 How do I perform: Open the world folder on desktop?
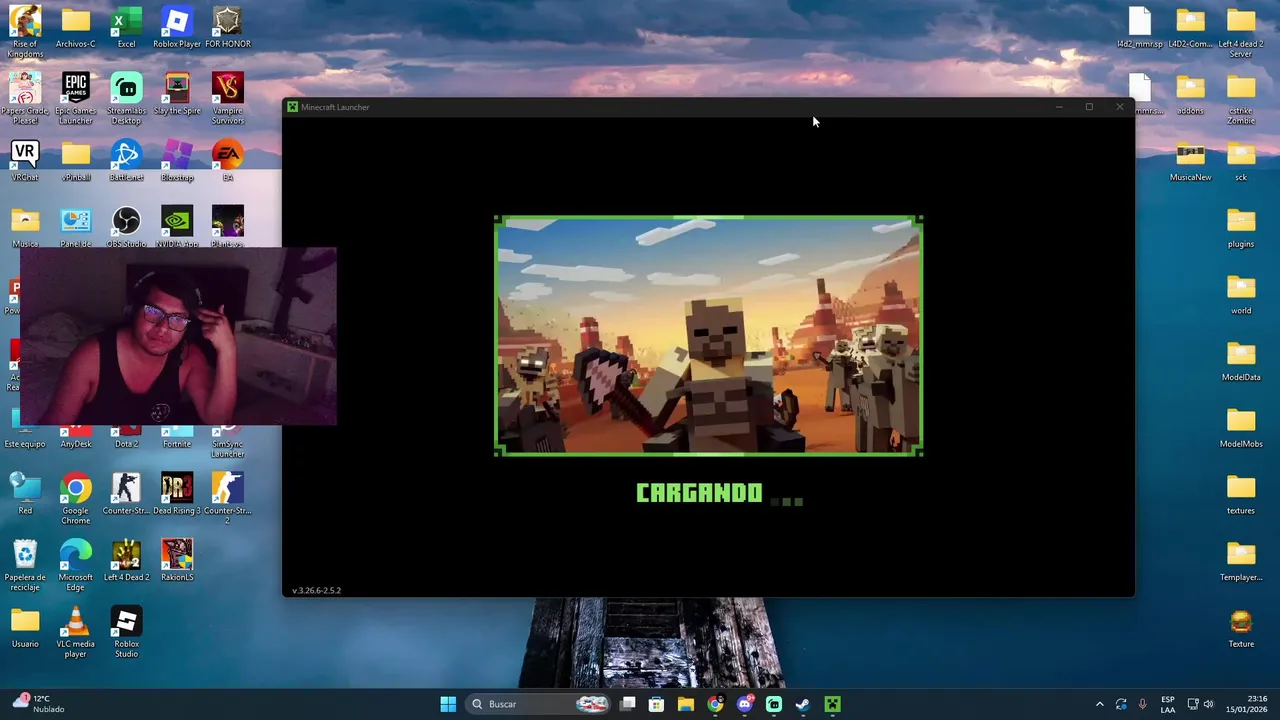(x=1241, y=293)
